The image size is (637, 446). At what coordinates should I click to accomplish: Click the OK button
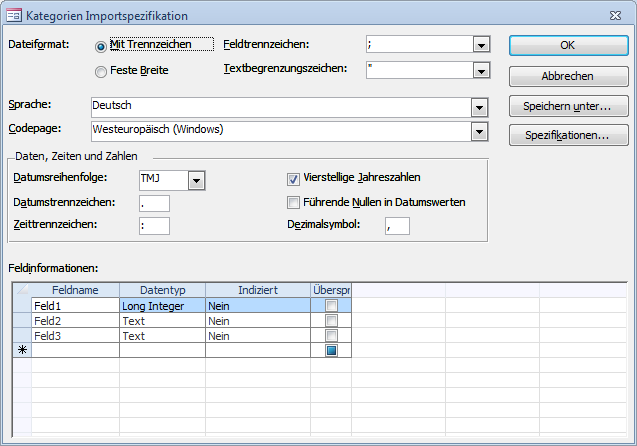point(567,45)
